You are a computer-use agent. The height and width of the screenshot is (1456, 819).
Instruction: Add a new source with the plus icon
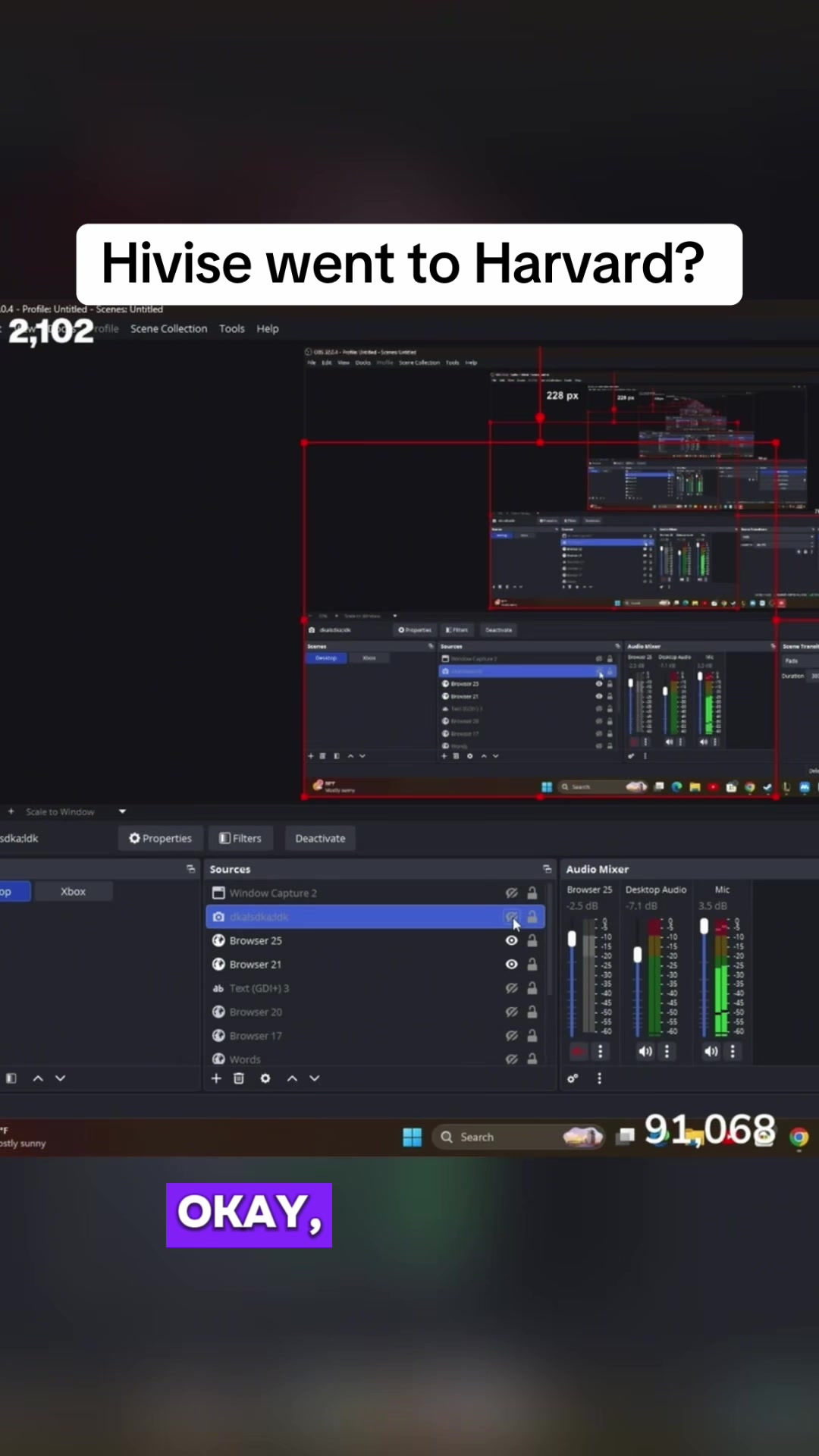point(216,1078)
